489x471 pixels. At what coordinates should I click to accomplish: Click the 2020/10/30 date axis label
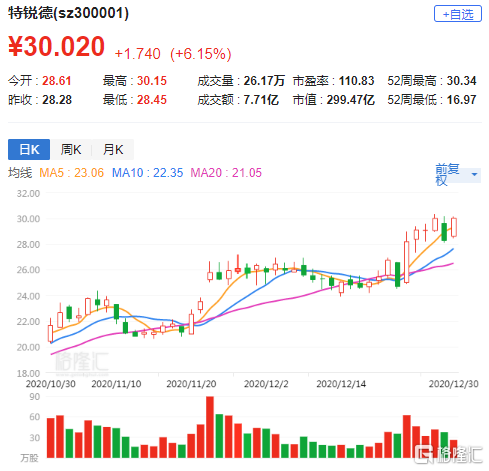(x=51, y=384)
